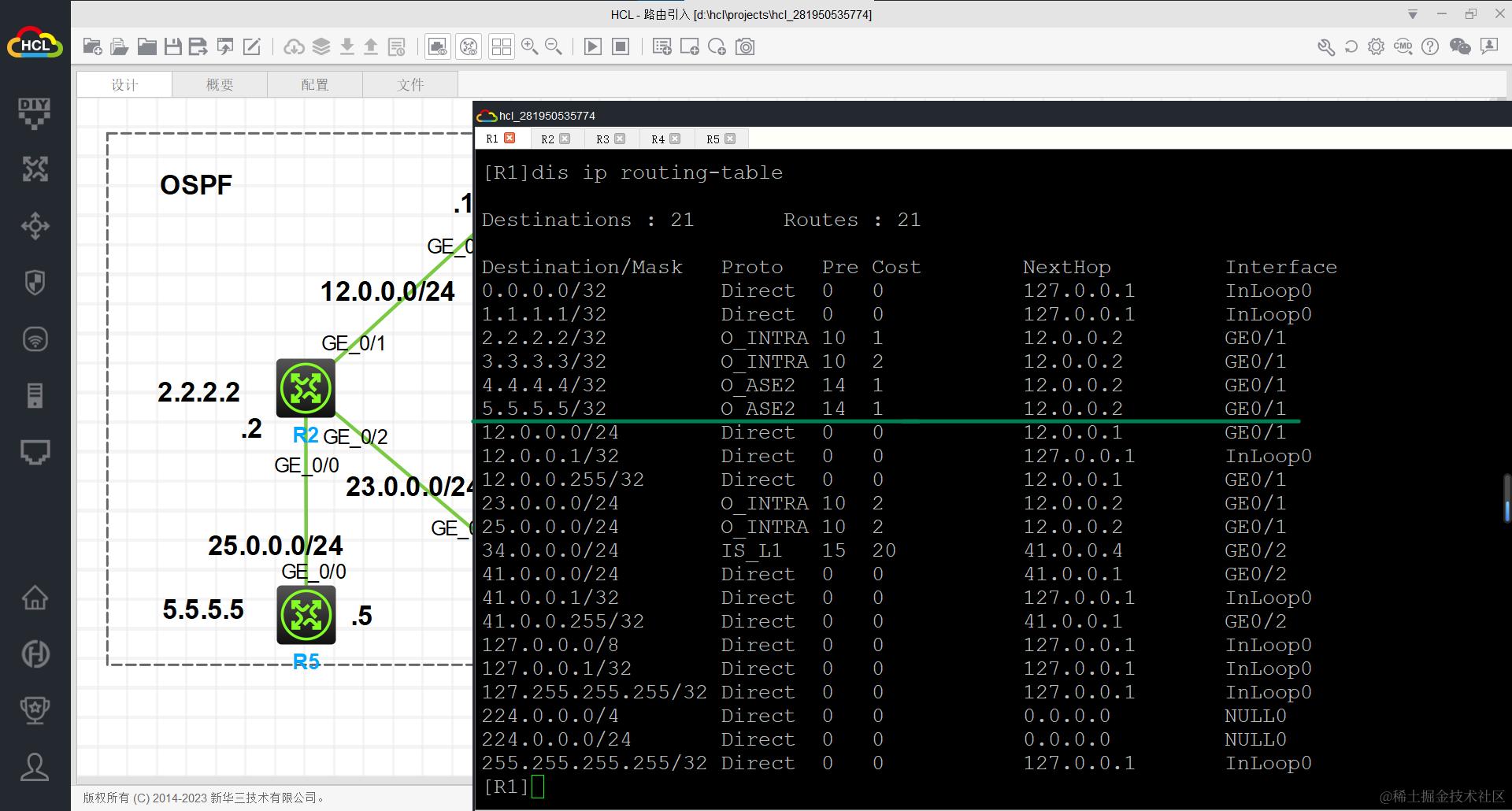Click the add text note icon
The image size is (1512, 811).
pyautogui.click(x=662, y=46)
